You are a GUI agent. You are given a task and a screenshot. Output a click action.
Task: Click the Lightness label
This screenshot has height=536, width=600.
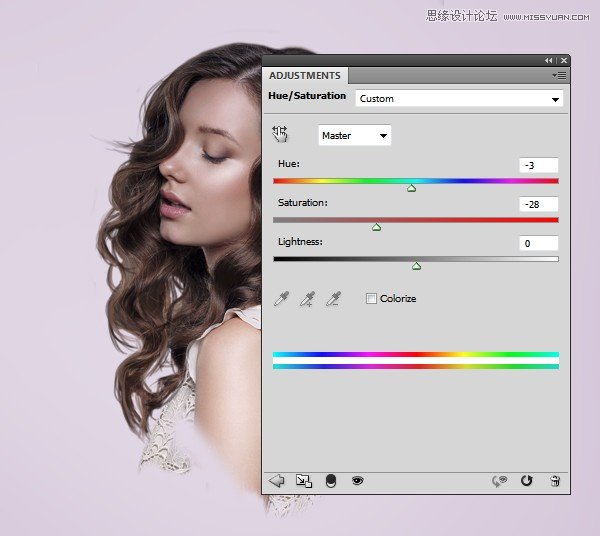(300, 242)
